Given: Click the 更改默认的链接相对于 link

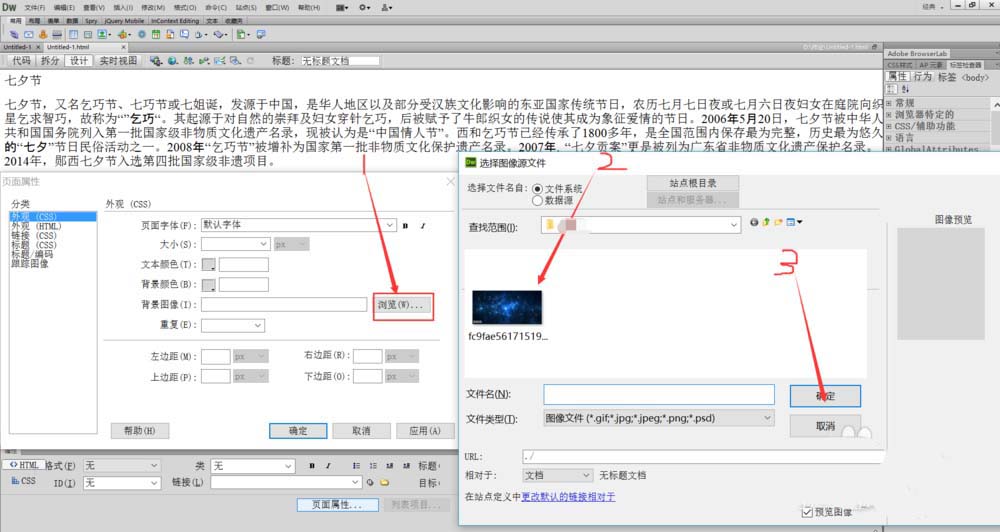Looking at the screenshot, I should [568, 497].
